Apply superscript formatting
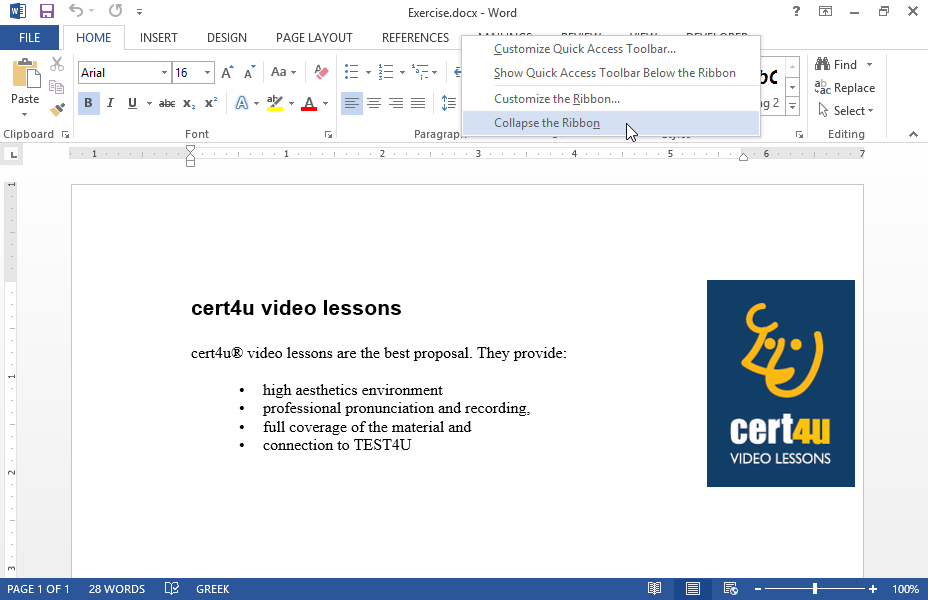 click(211, 104)
